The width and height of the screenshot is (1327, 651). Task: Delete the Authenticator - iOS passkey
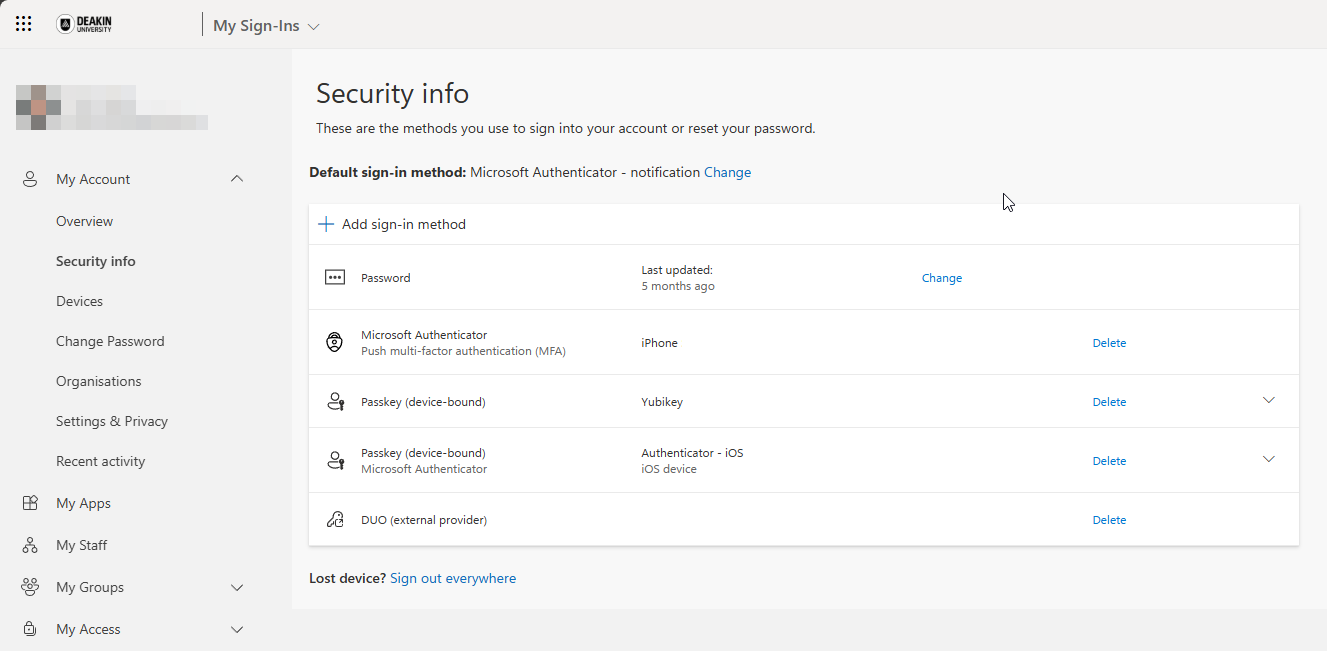click(1109, 461)
